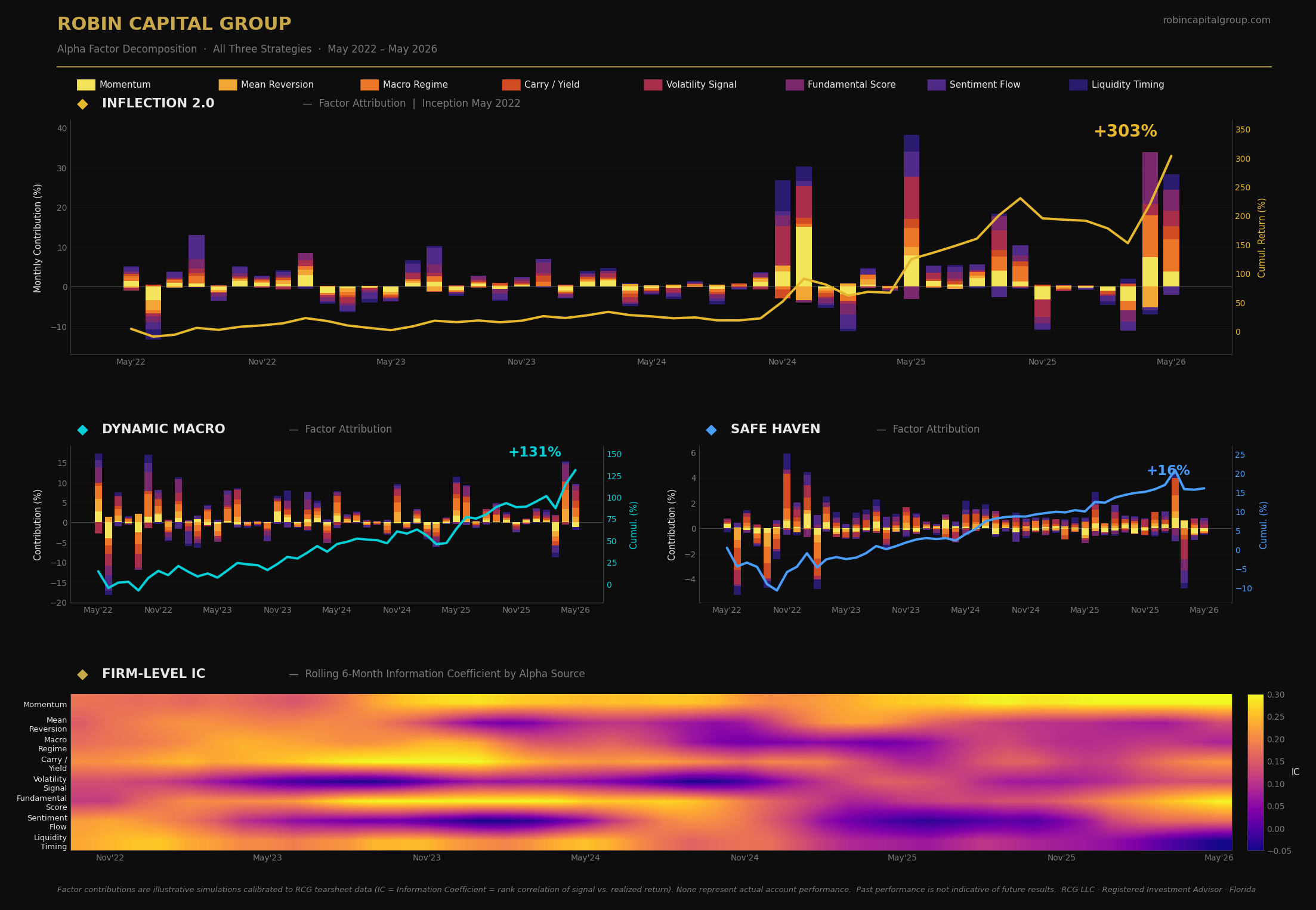Click the footer disclaimer text

pos(656,890)
